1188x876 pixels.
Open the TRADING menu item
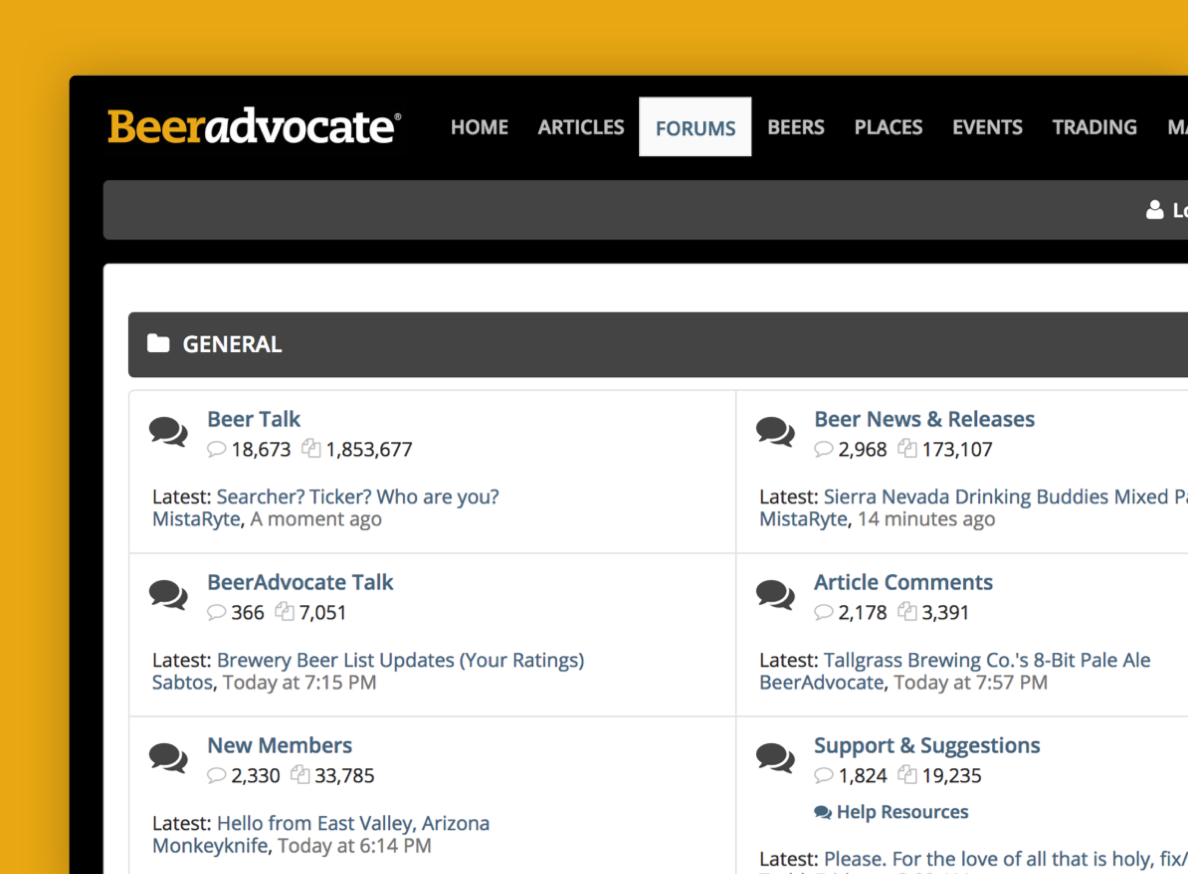click(1094, 128)
